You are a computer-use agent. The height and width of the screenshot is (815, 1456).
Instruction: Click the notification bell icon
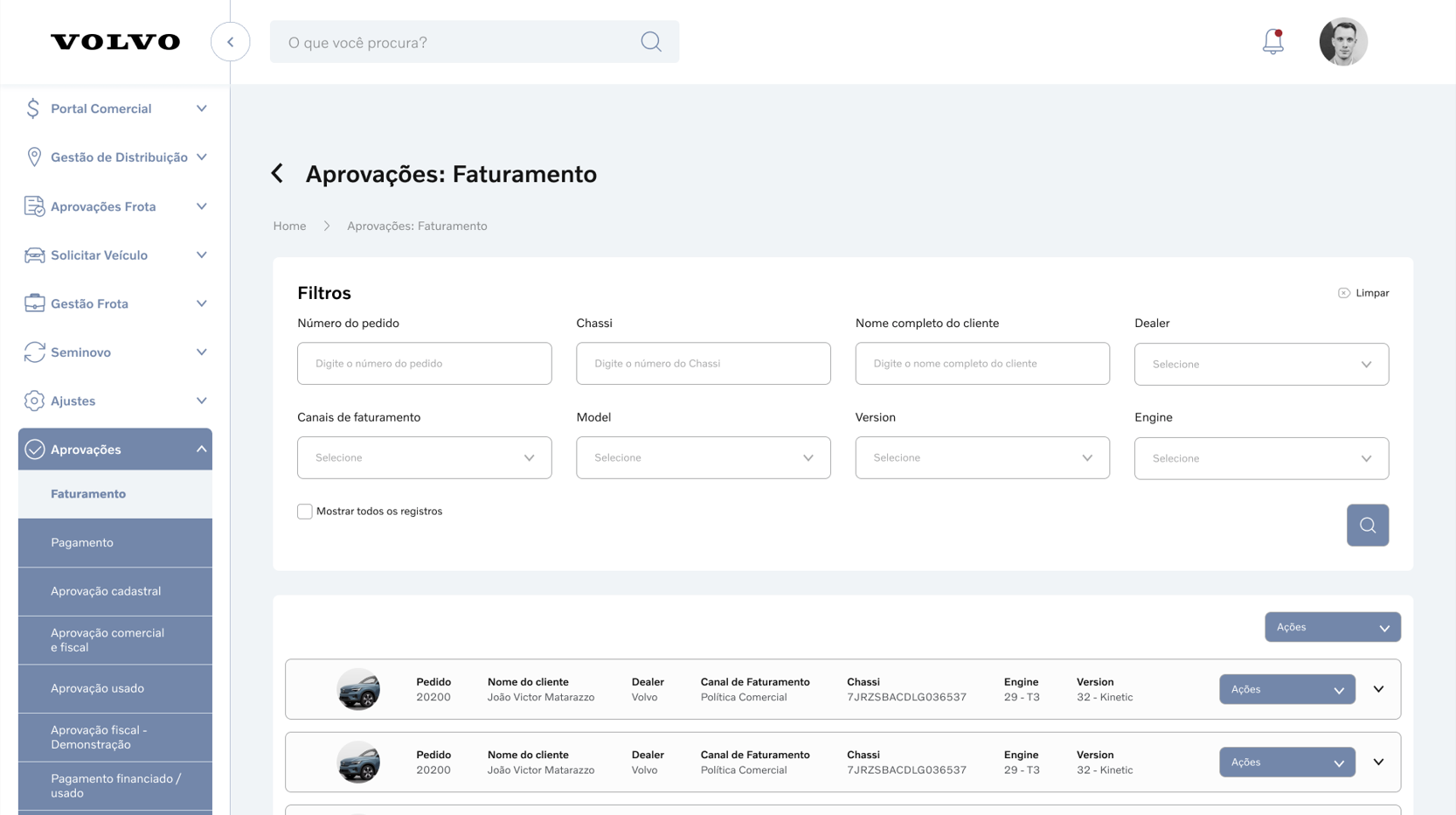tap(1272, 42)
